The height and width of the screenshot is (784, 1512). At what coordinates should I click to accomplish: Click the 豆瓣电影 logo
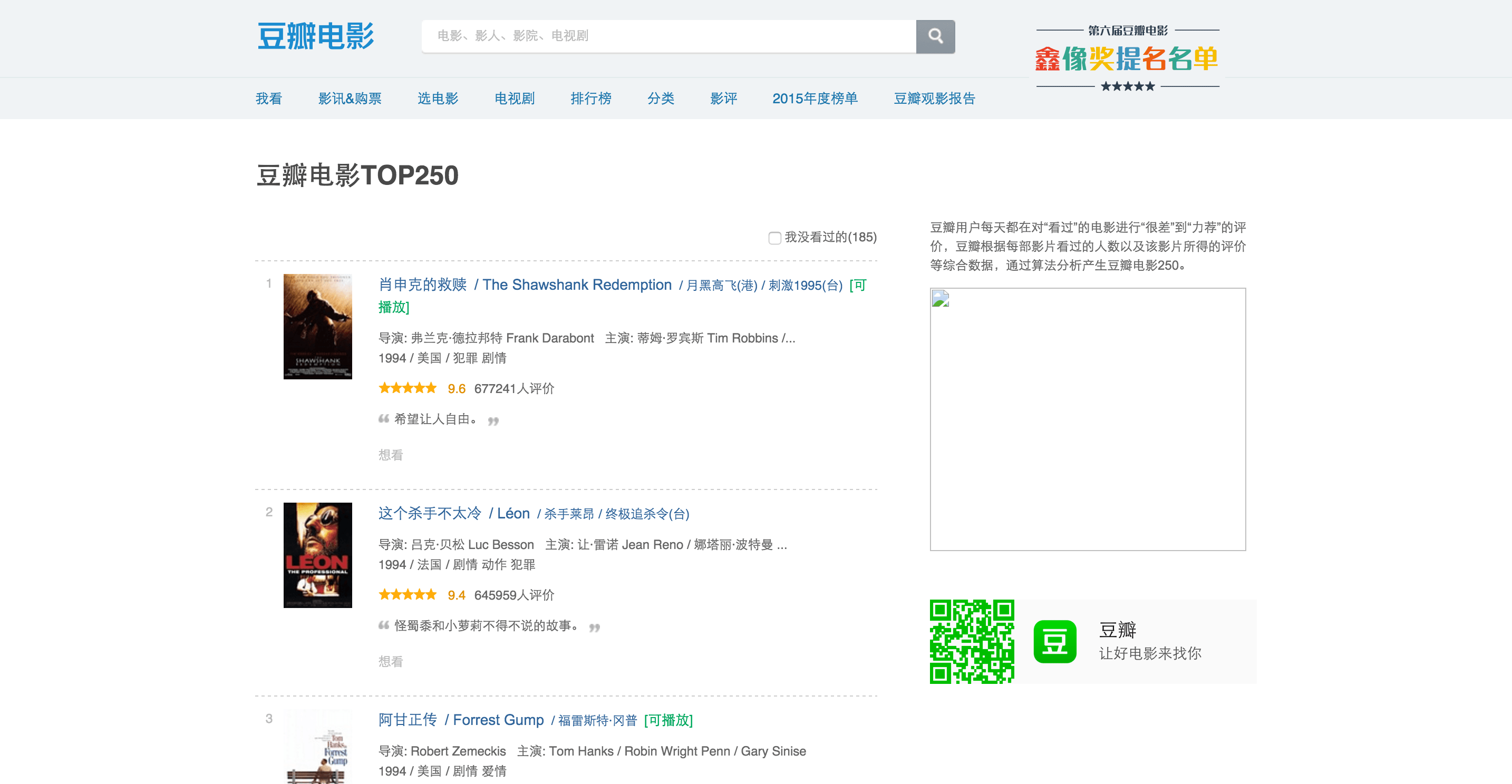click(316, 36)
